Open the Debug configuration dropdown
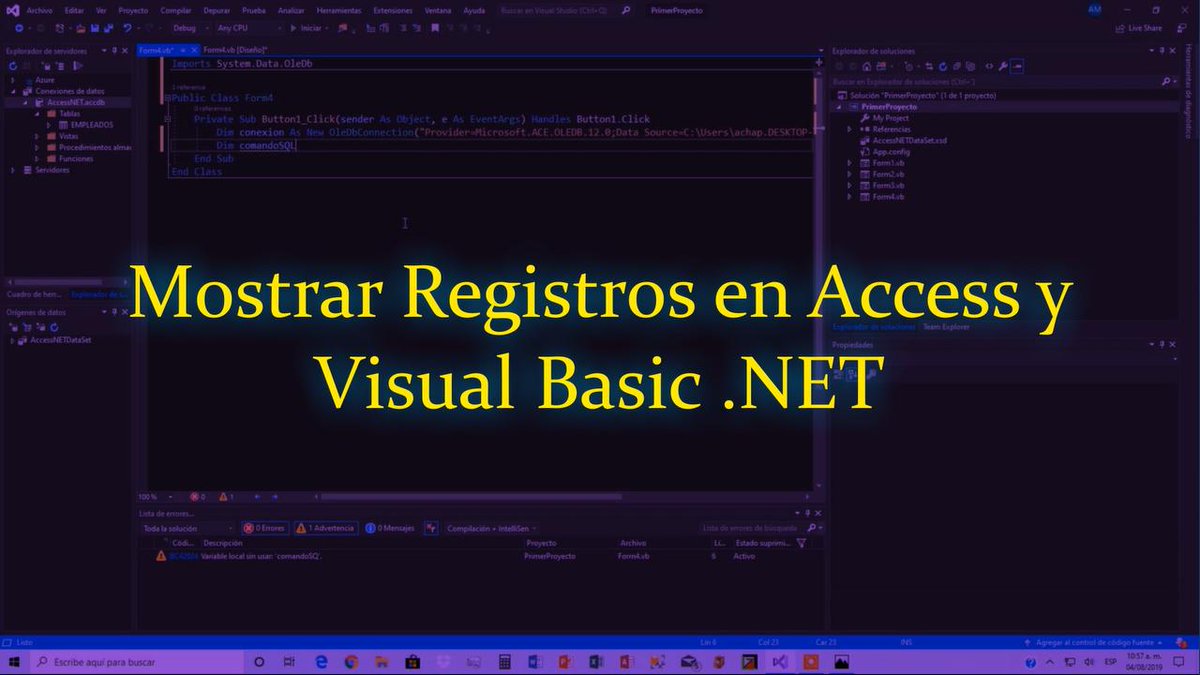This screenshot has height=675, width=1200. click(193, 28)
